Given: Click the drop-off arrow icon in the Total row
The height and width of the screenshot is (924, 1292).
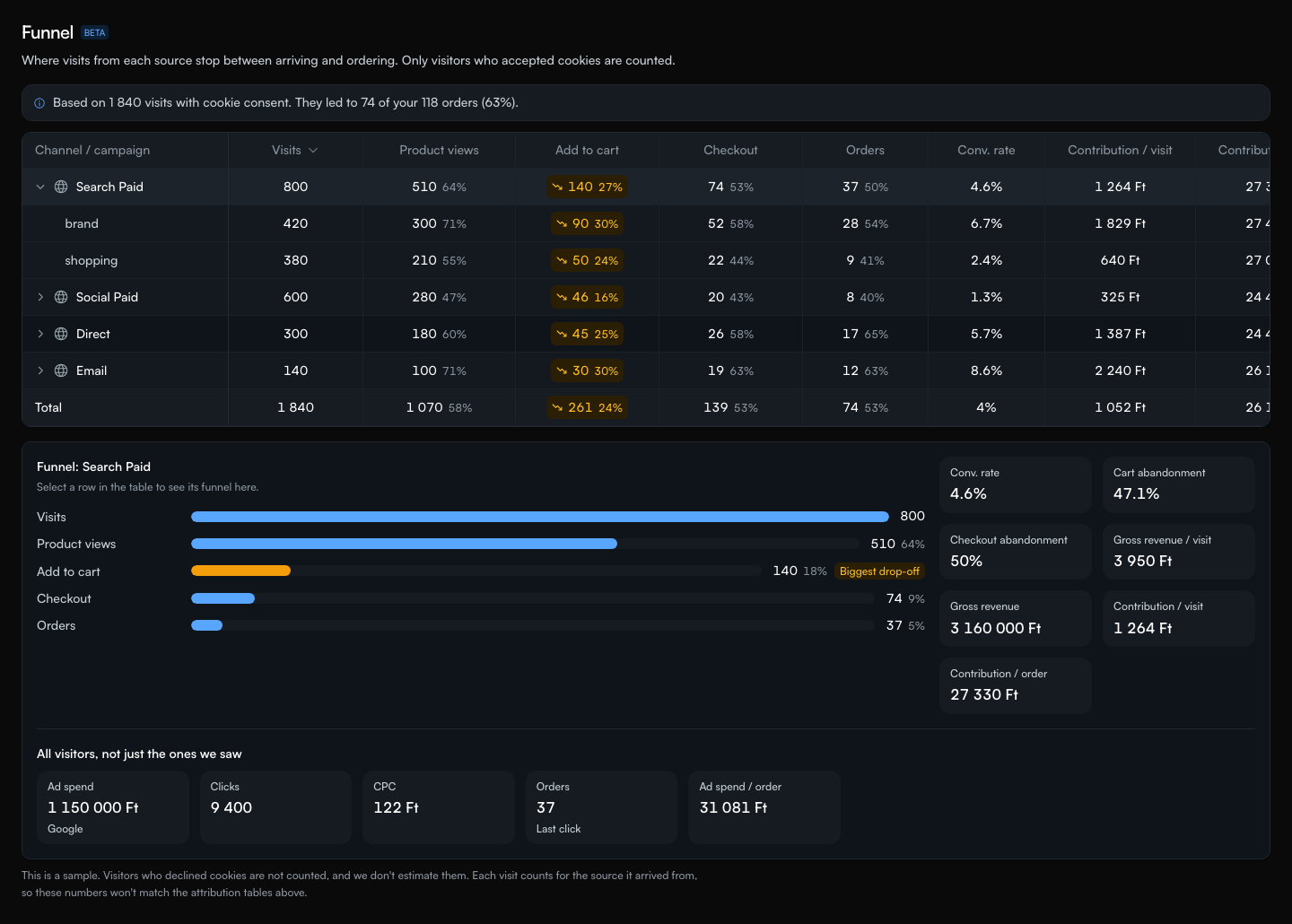Looking at the screenshot, I should pos(557,407).
